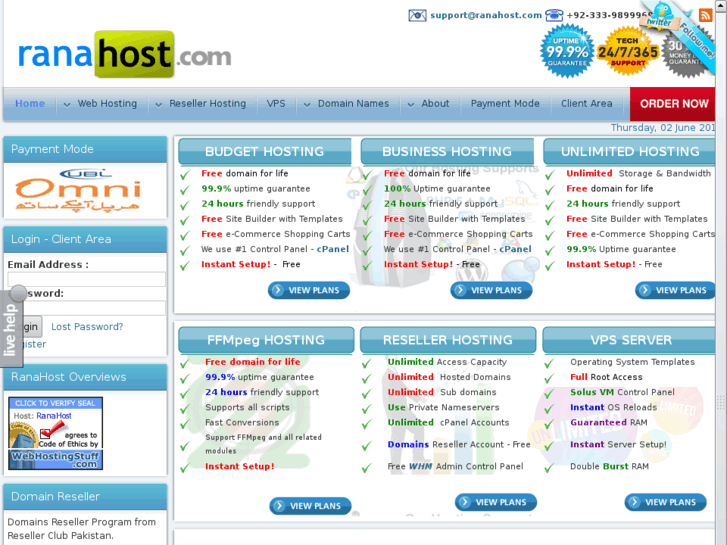
Task: View plans for FFMpeg Hosting
Action: click(310, 506)
